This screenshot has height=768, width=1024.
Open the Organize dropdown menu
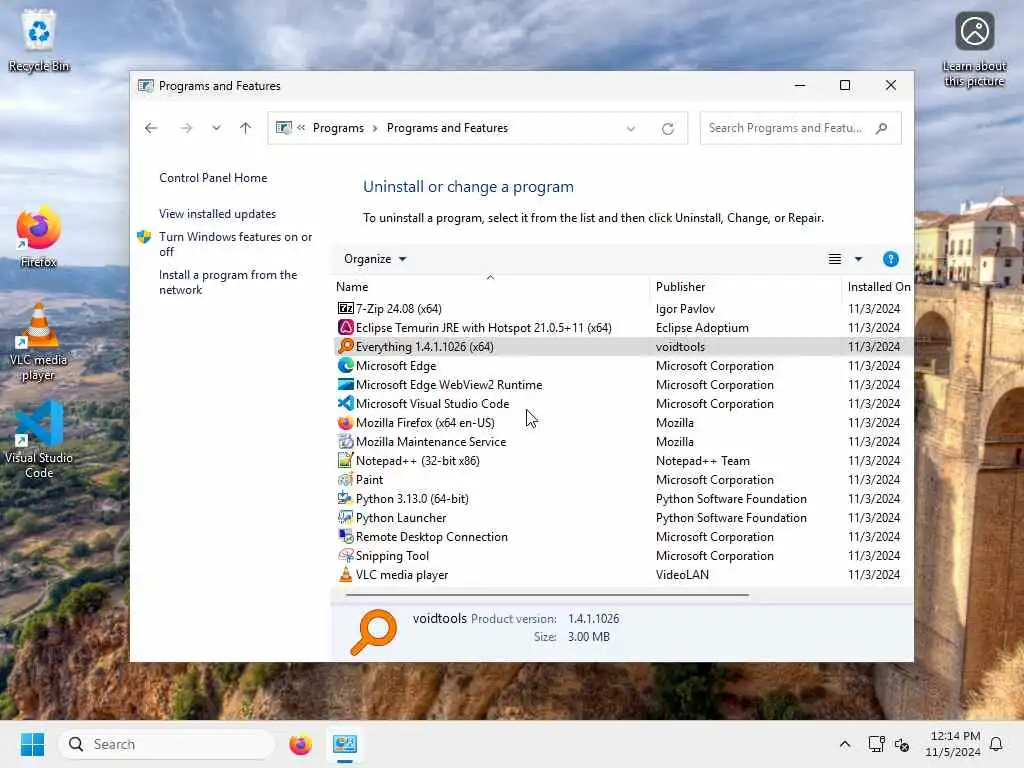375,259
